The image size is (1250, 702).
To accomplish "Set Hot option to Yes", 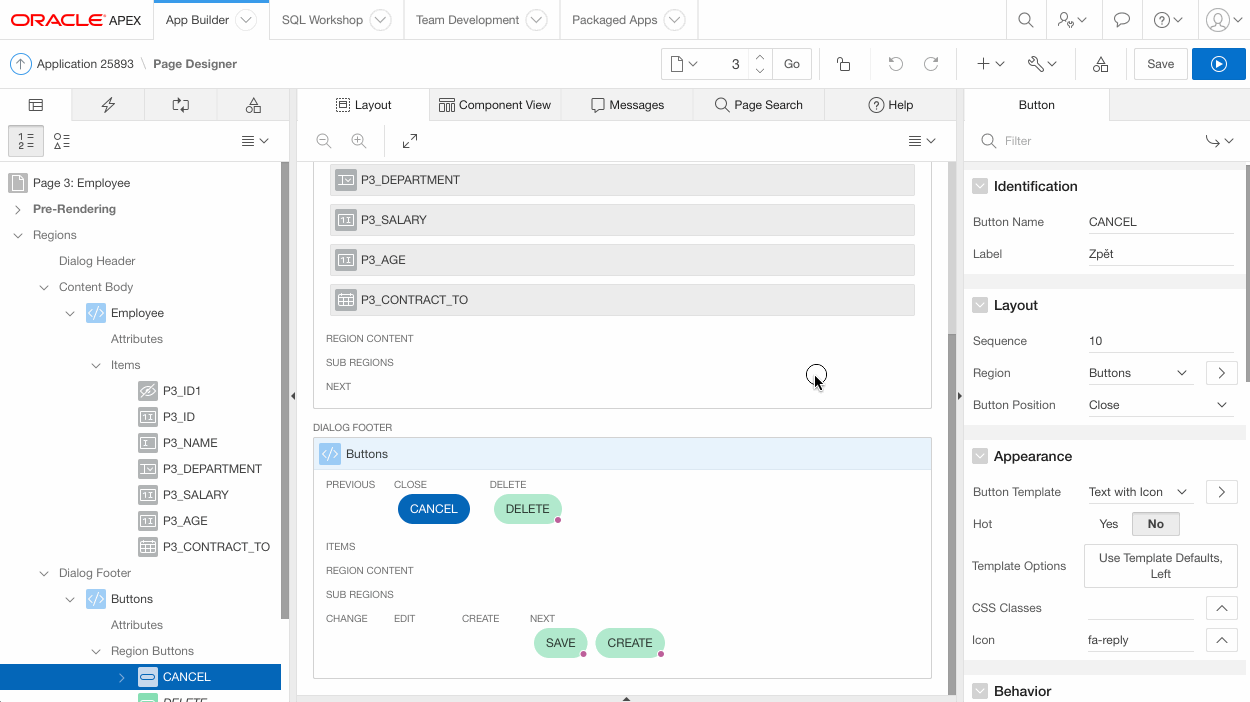I will (x=1108, y=524).
